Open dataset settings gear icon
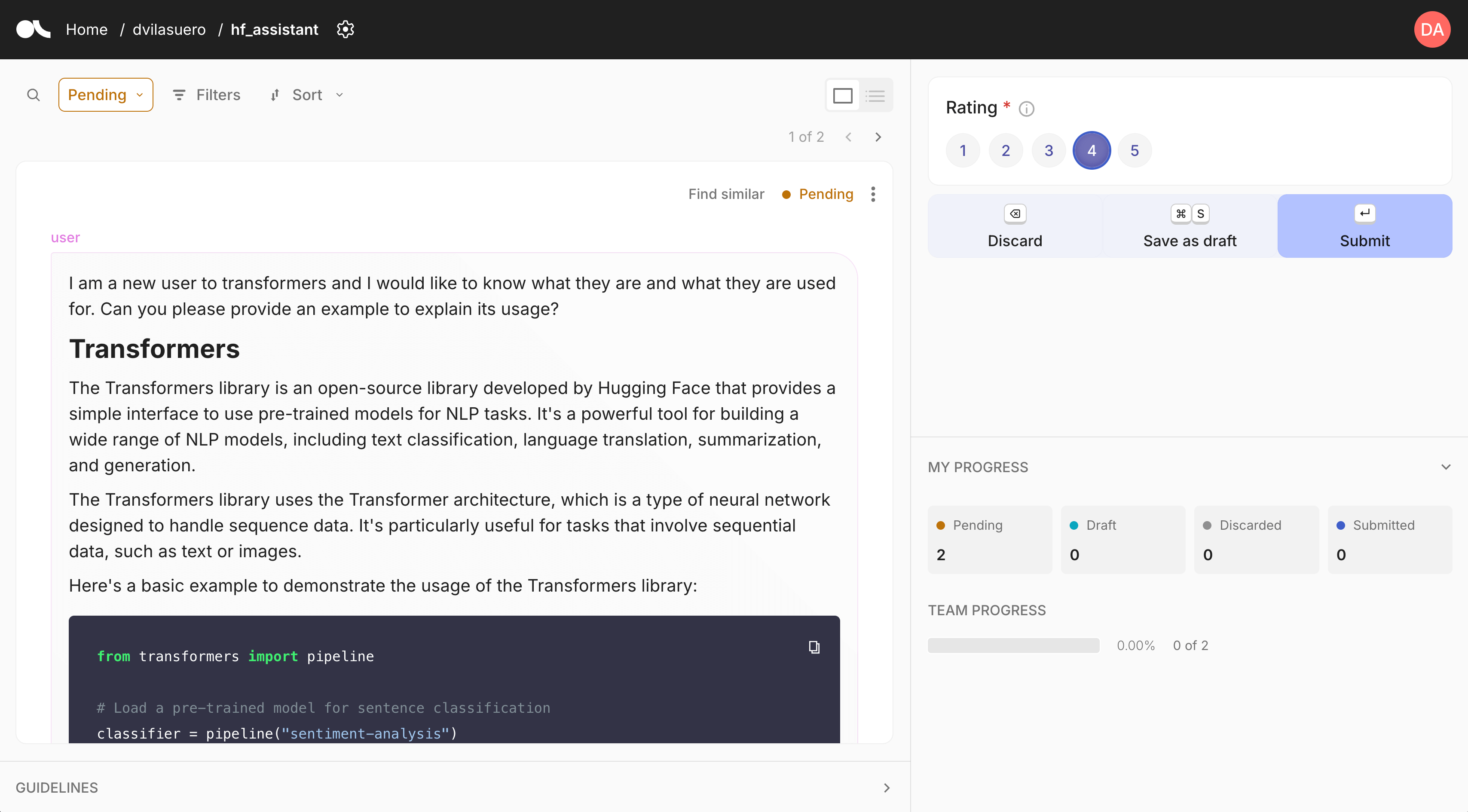 click(x=346, y=29)
